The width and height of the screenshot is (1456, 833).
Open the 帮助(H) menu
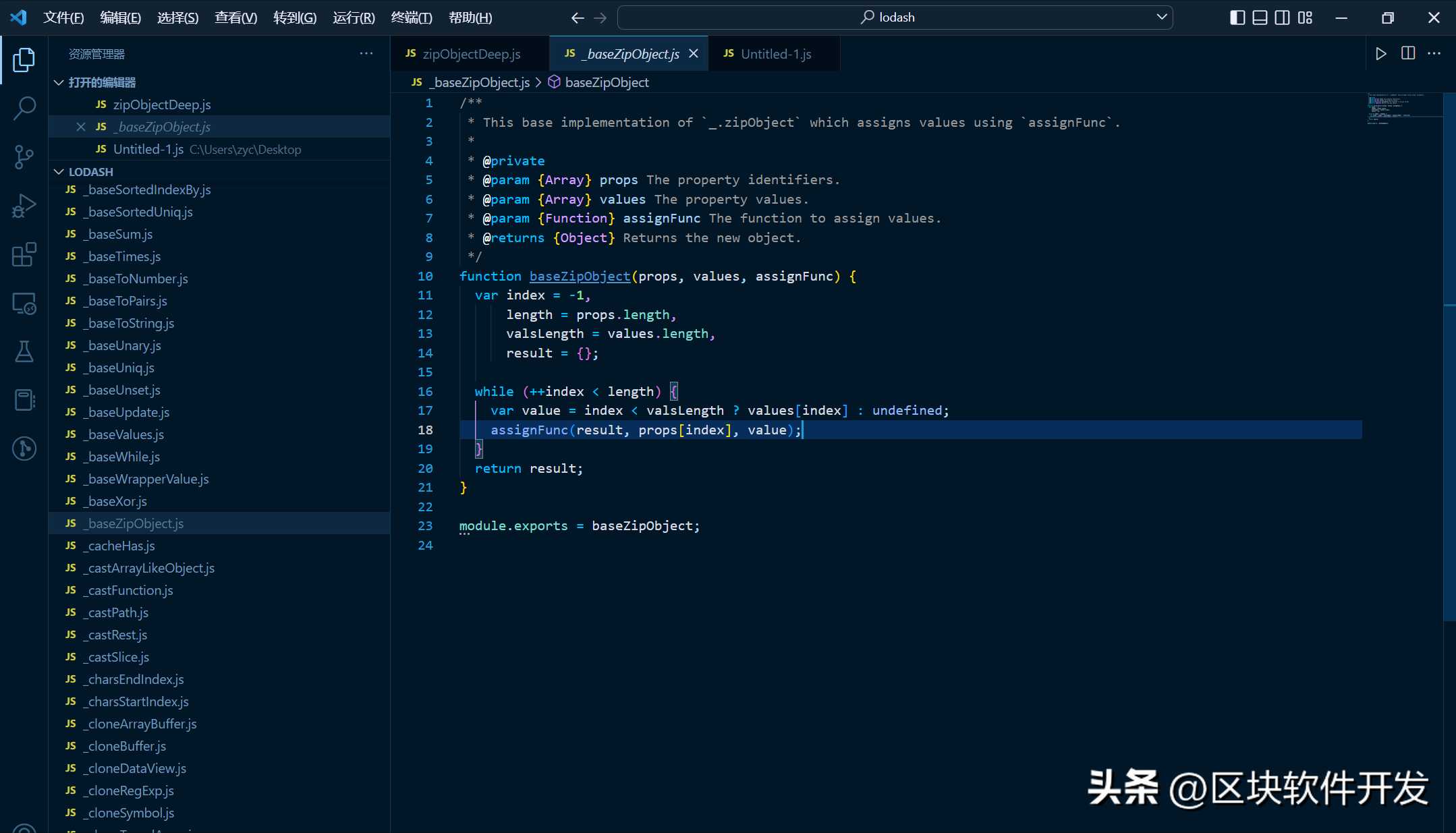[470, 18]
